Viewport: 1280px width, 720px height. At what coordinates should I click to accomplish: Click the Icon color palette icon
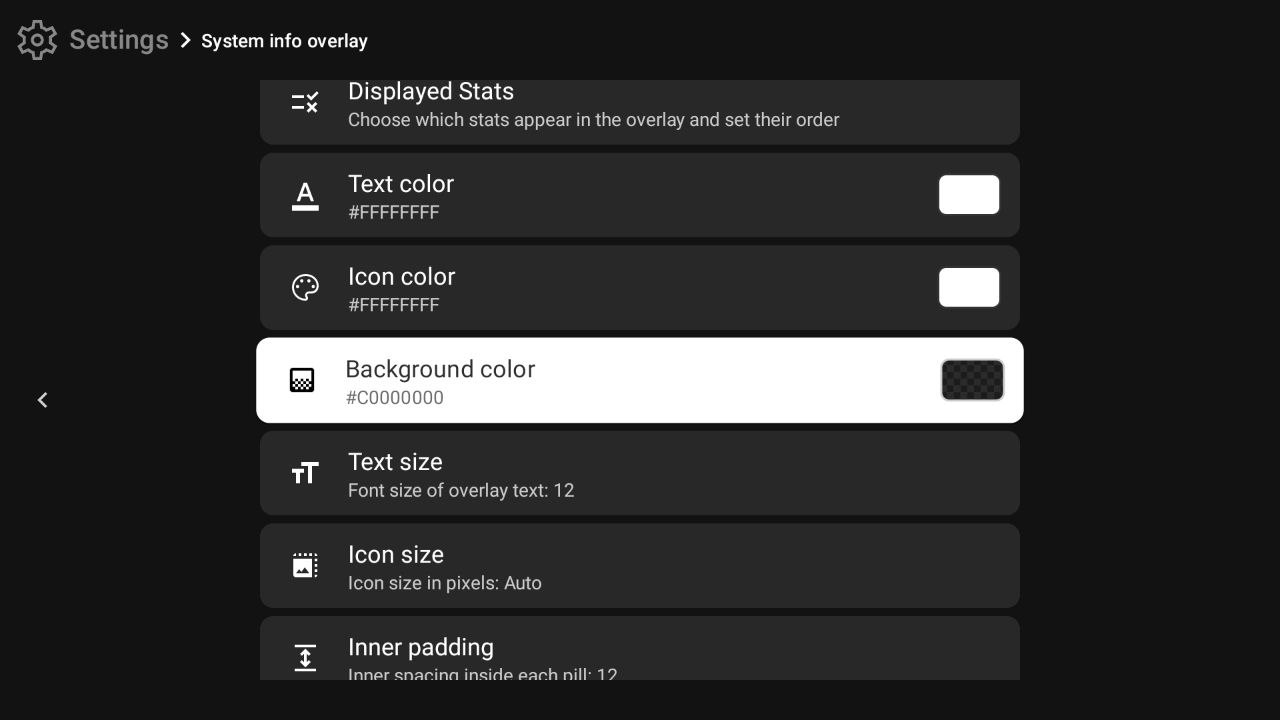305,287
